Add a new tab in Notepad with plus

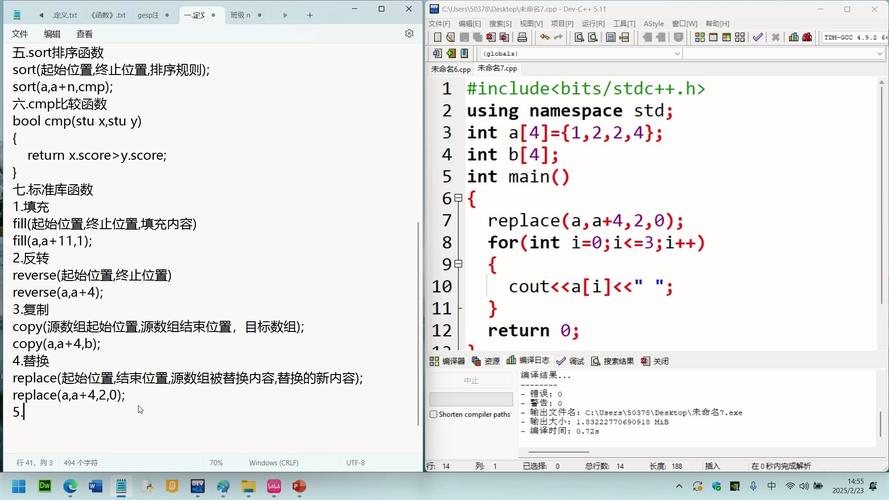310,15
